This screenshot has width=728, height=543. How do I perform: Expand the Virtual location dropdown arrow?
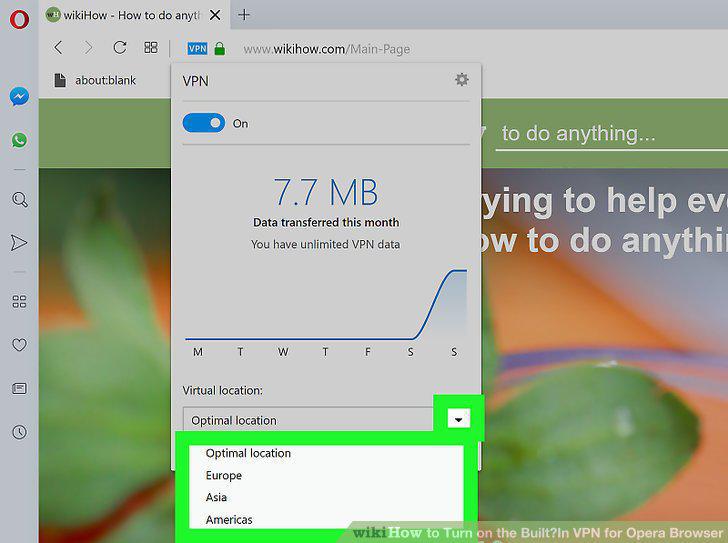point(458,419)
